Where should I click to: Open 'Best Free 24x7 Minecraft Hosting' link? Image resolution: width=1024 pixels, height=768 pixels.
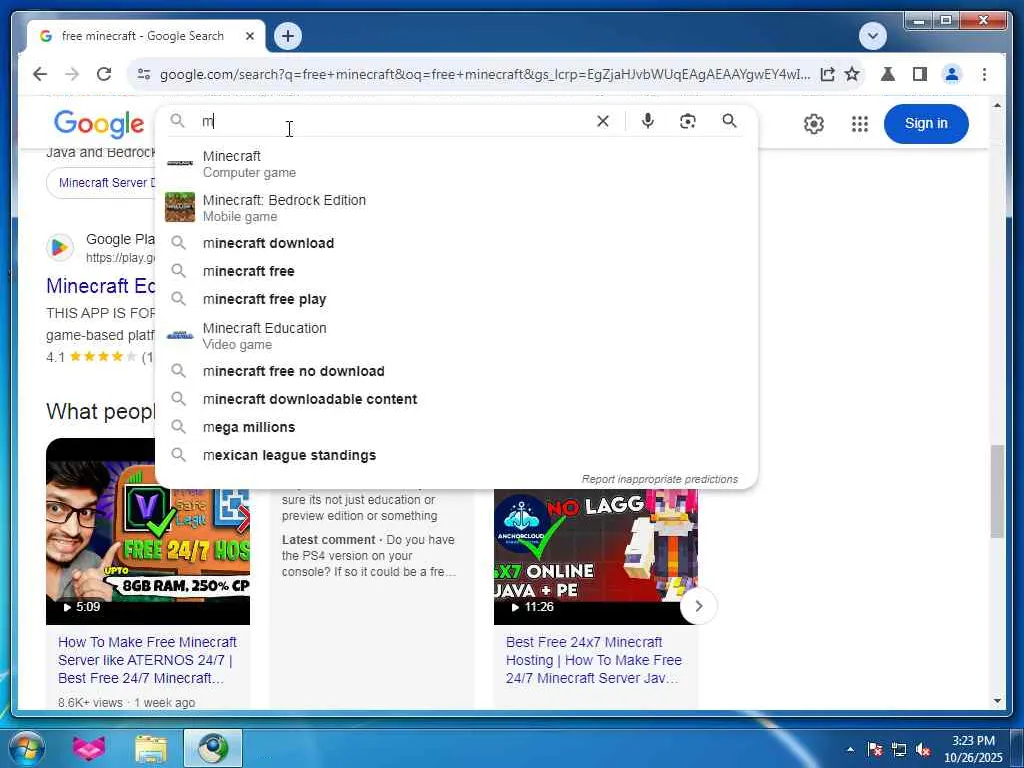click(593, 660)
